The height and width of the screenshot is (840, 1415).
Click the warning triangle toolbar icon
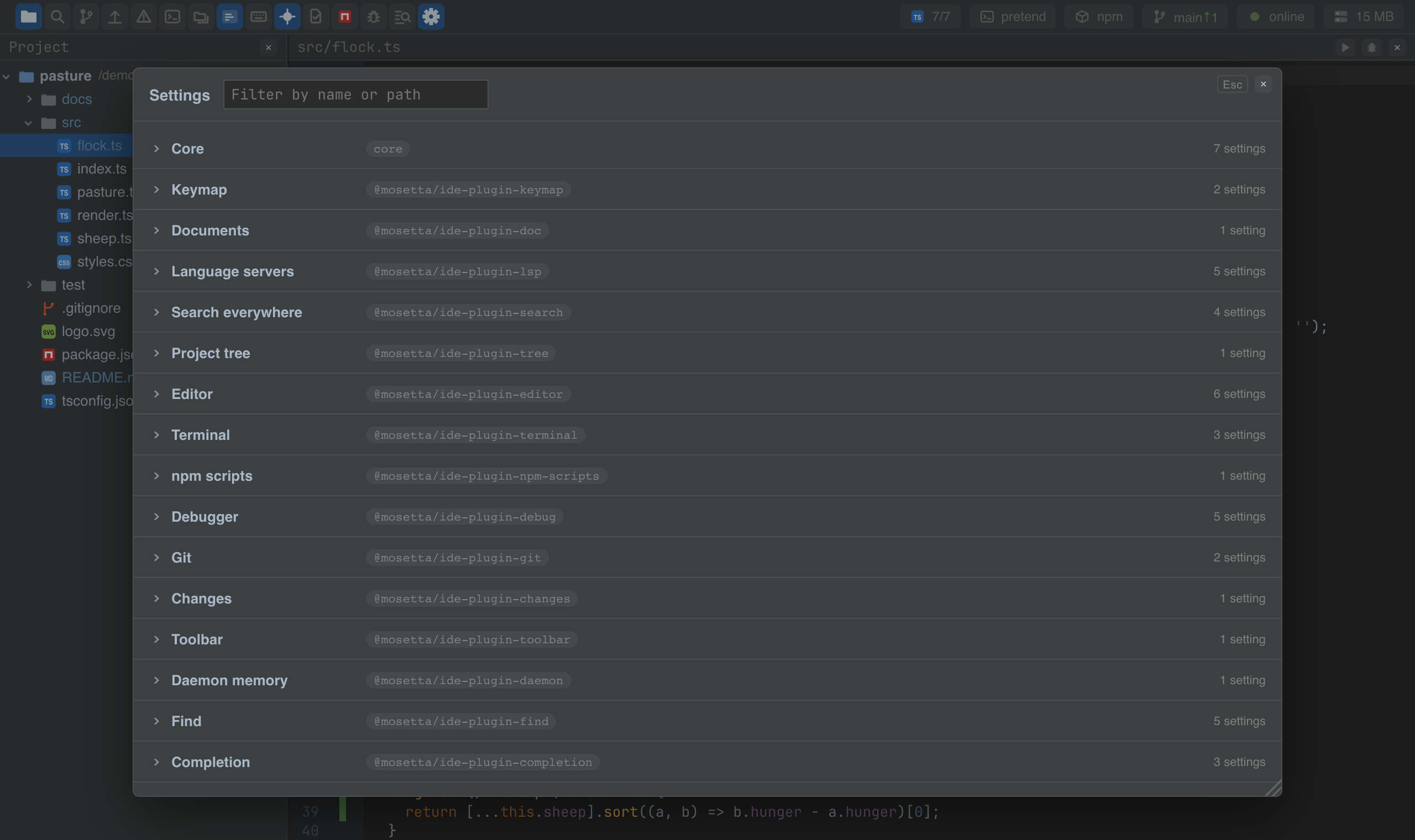coord(144,17)
